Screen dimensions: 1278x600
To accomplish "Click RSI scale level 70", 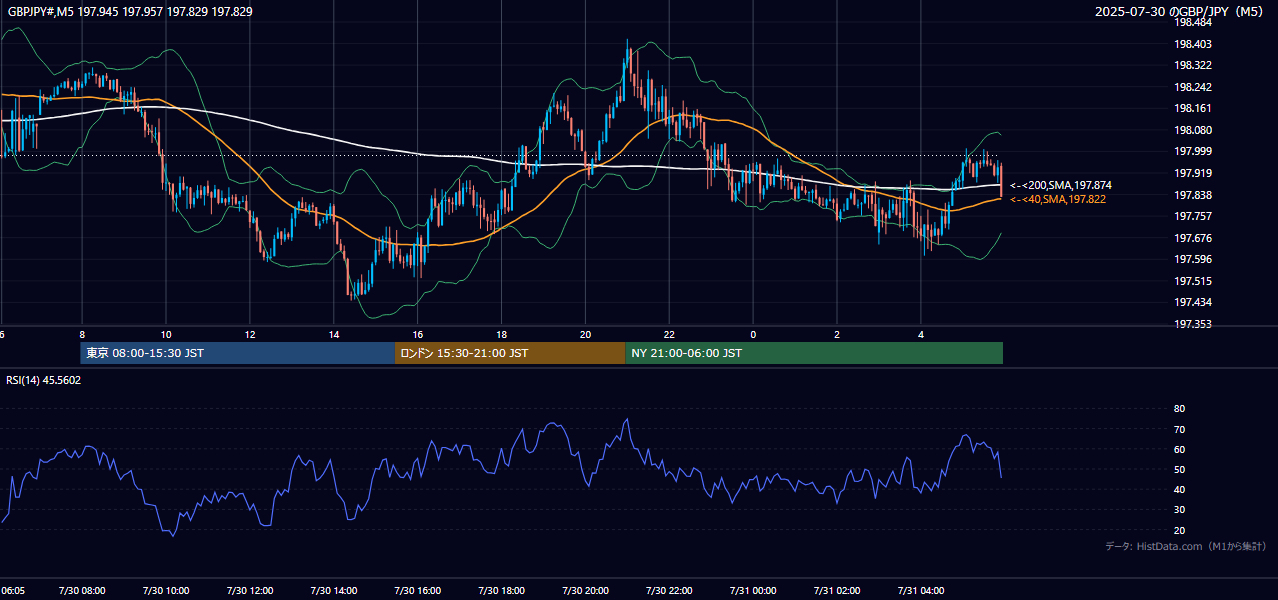I will point(1179,429).
